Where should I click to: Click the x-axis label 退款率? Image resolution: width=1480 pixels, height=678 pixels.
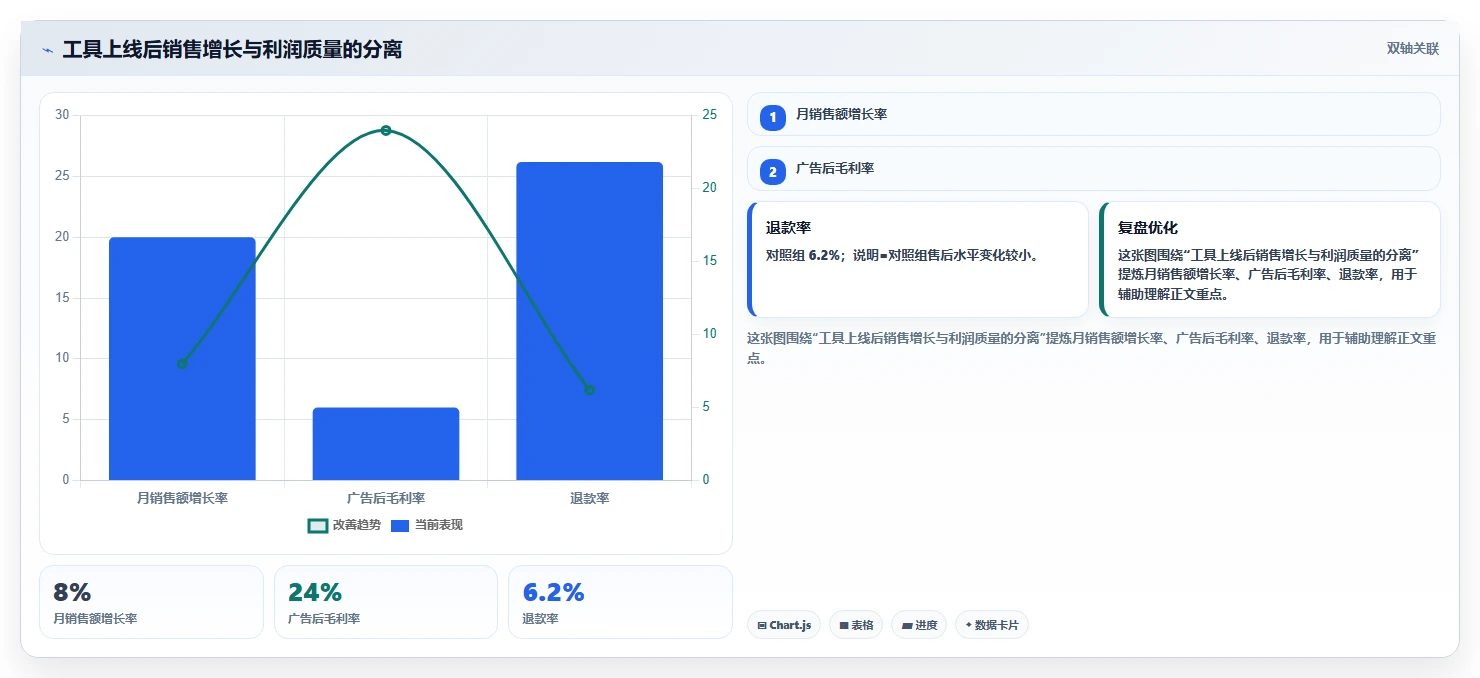pos(589,498)
